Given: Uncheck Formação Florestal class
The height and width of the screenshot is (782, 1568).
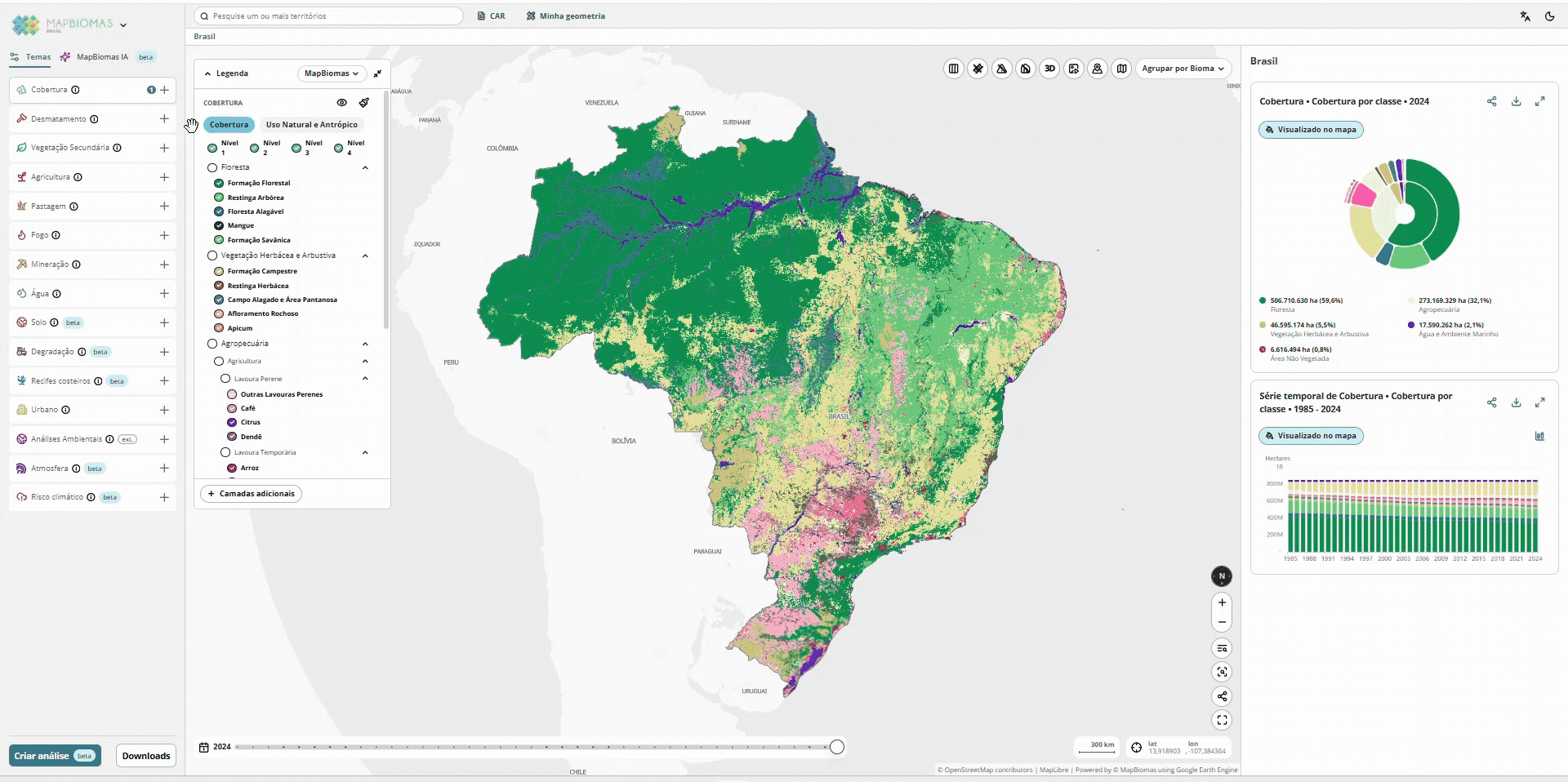Looking at the screenshot, I should (x=219, y=183).
